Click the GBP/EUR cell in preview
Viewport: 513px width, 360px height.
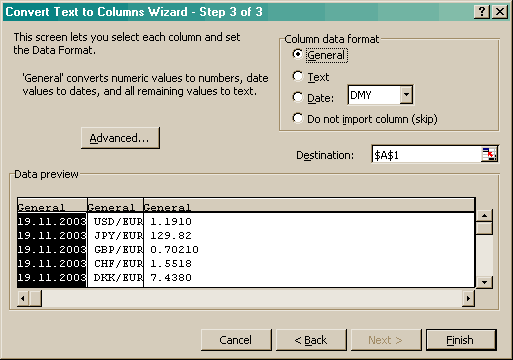[x=118, y=250]
